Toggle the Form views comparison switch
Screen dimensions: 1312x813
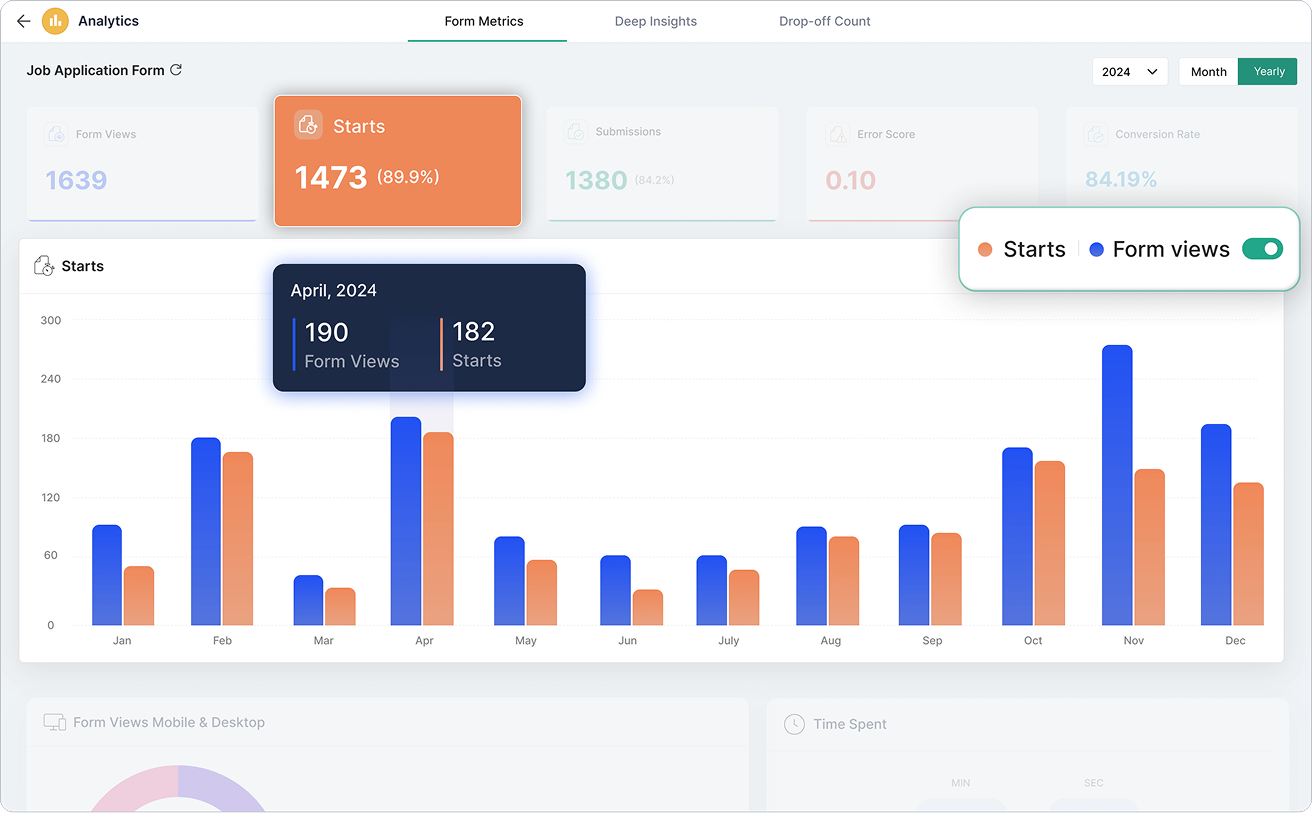pyautogui.click(x=1262, y=249)
